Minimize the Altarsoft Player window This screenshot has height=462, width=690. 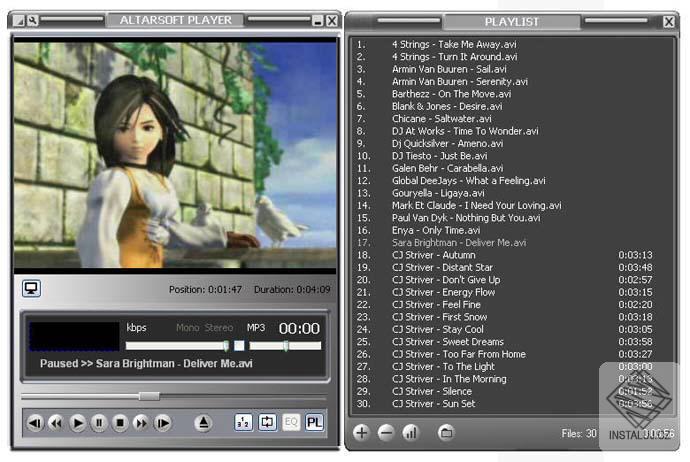[x=318, y=21]
